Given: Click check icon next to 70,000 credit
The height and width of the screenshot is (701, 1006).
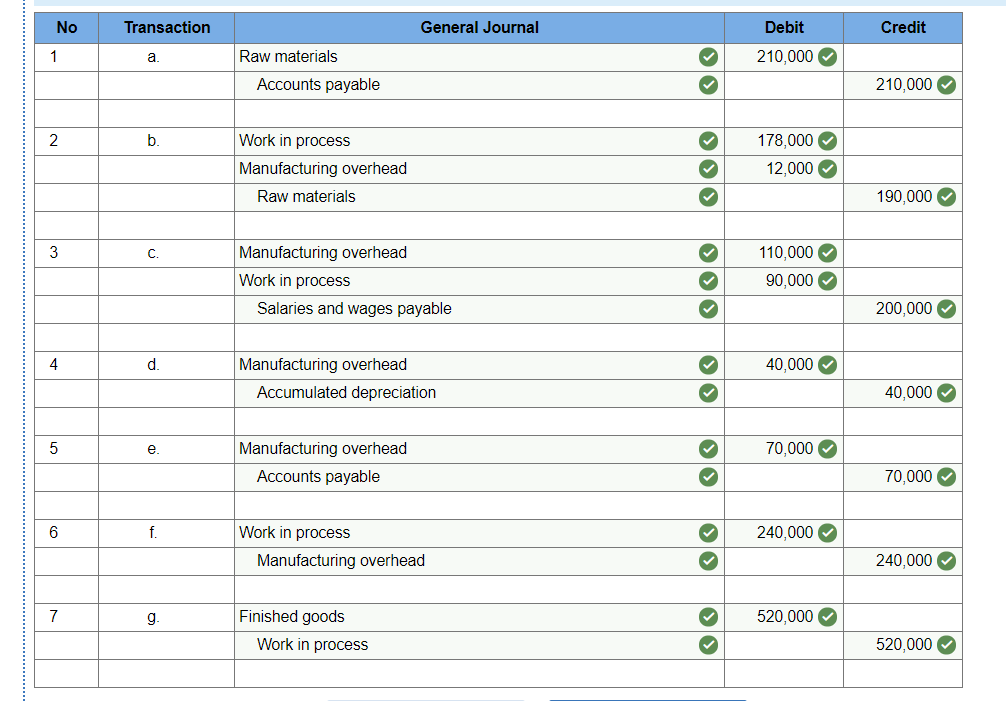Looking at the screenshot, I should (946, 477).
